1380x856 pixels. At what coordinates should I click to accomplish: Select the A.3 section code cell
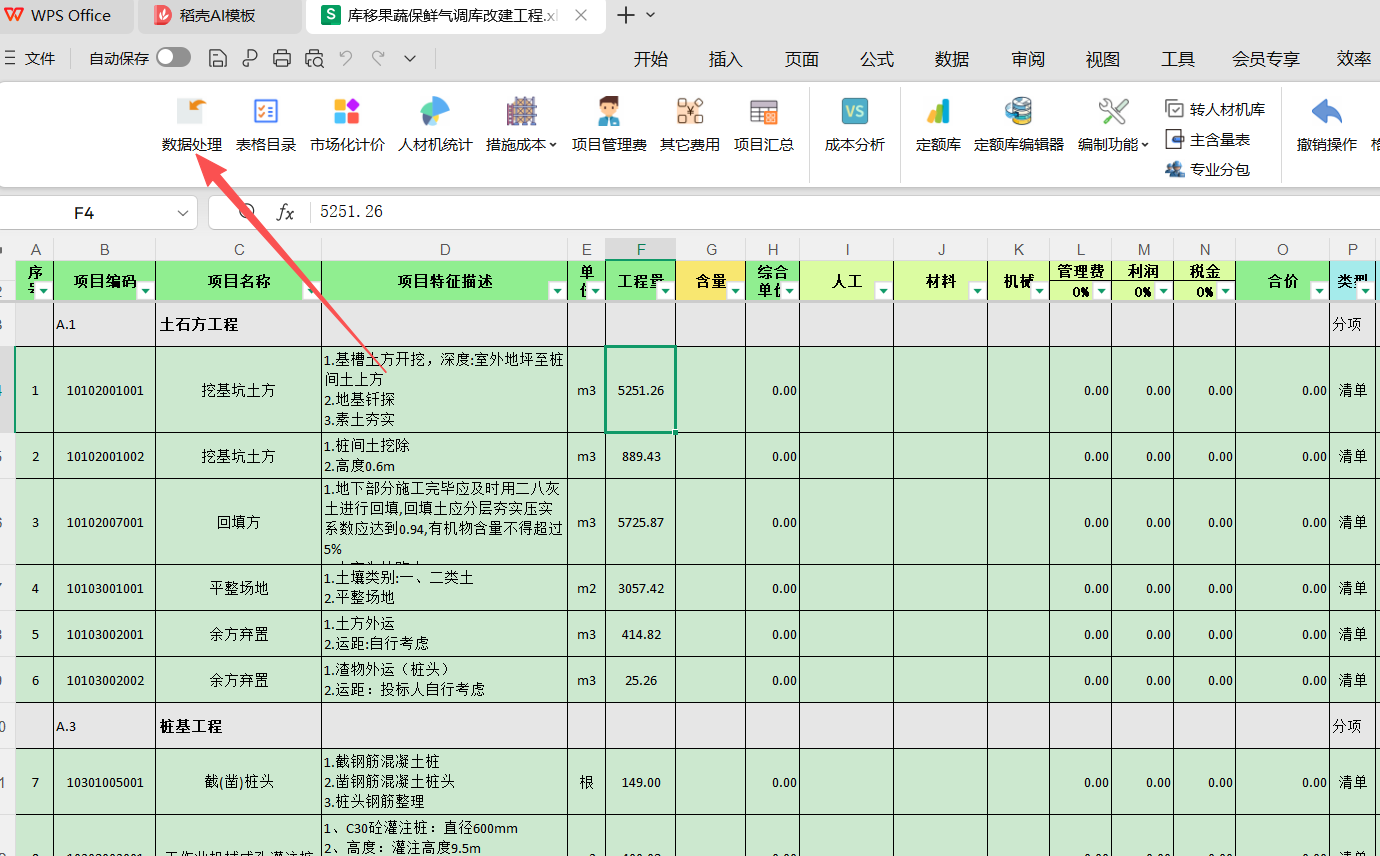point(105,726)
